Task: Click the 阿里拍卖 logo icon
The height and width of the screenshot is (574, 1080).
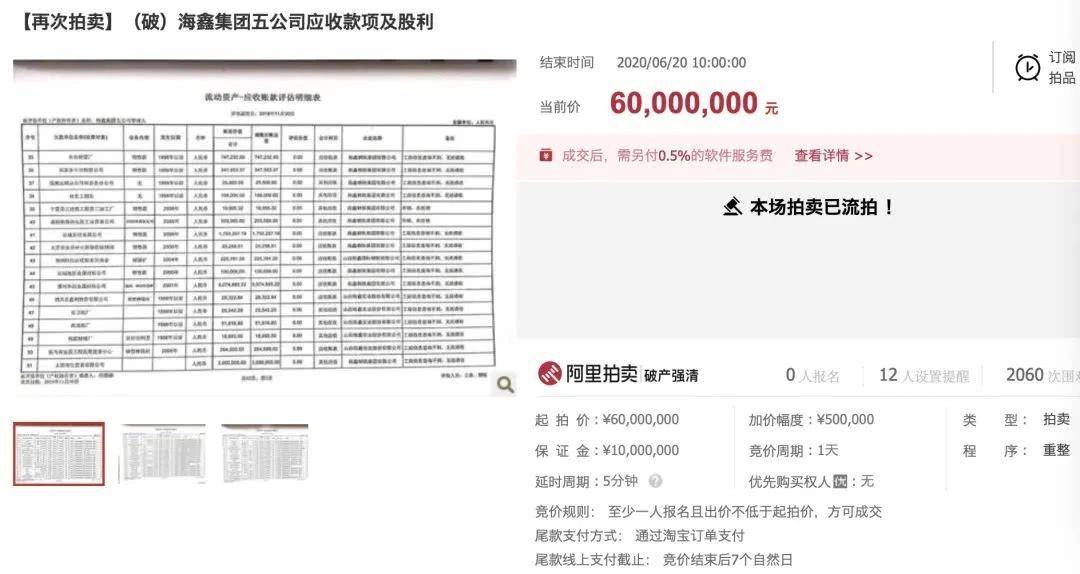Action: point(549,374)
